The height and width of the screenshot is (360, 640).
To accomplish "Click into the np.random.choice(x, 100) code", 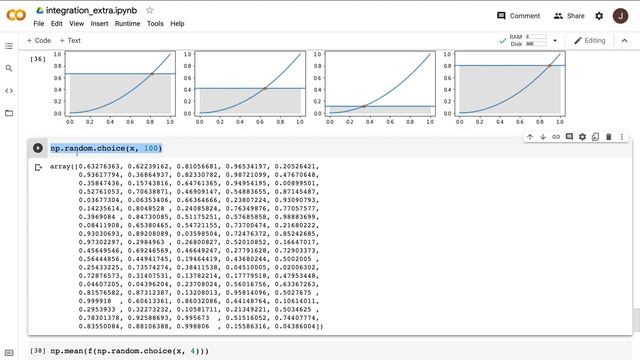I will 106,148.
